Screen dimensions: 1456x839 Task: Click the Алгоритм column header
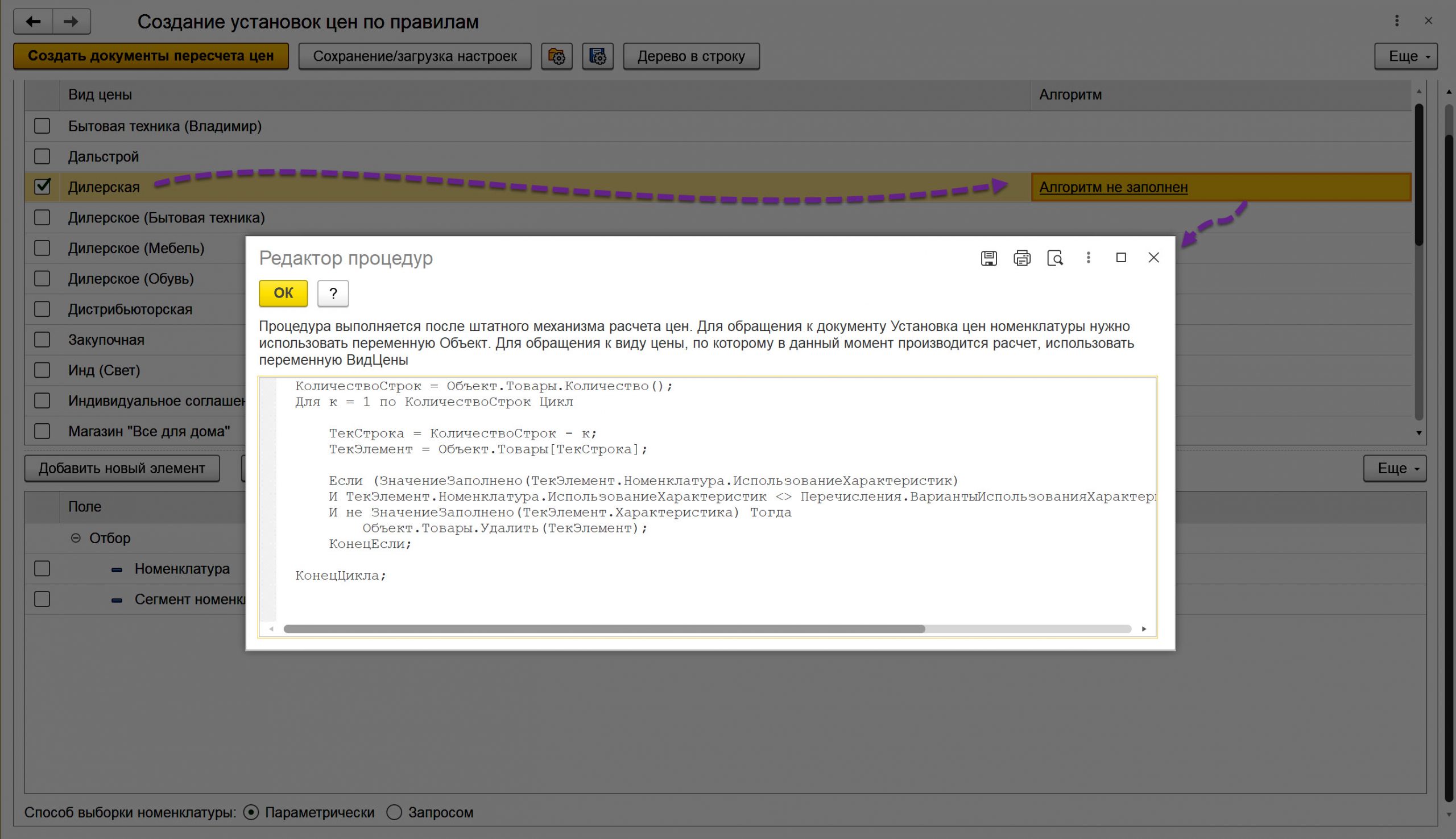point(1222,95)
